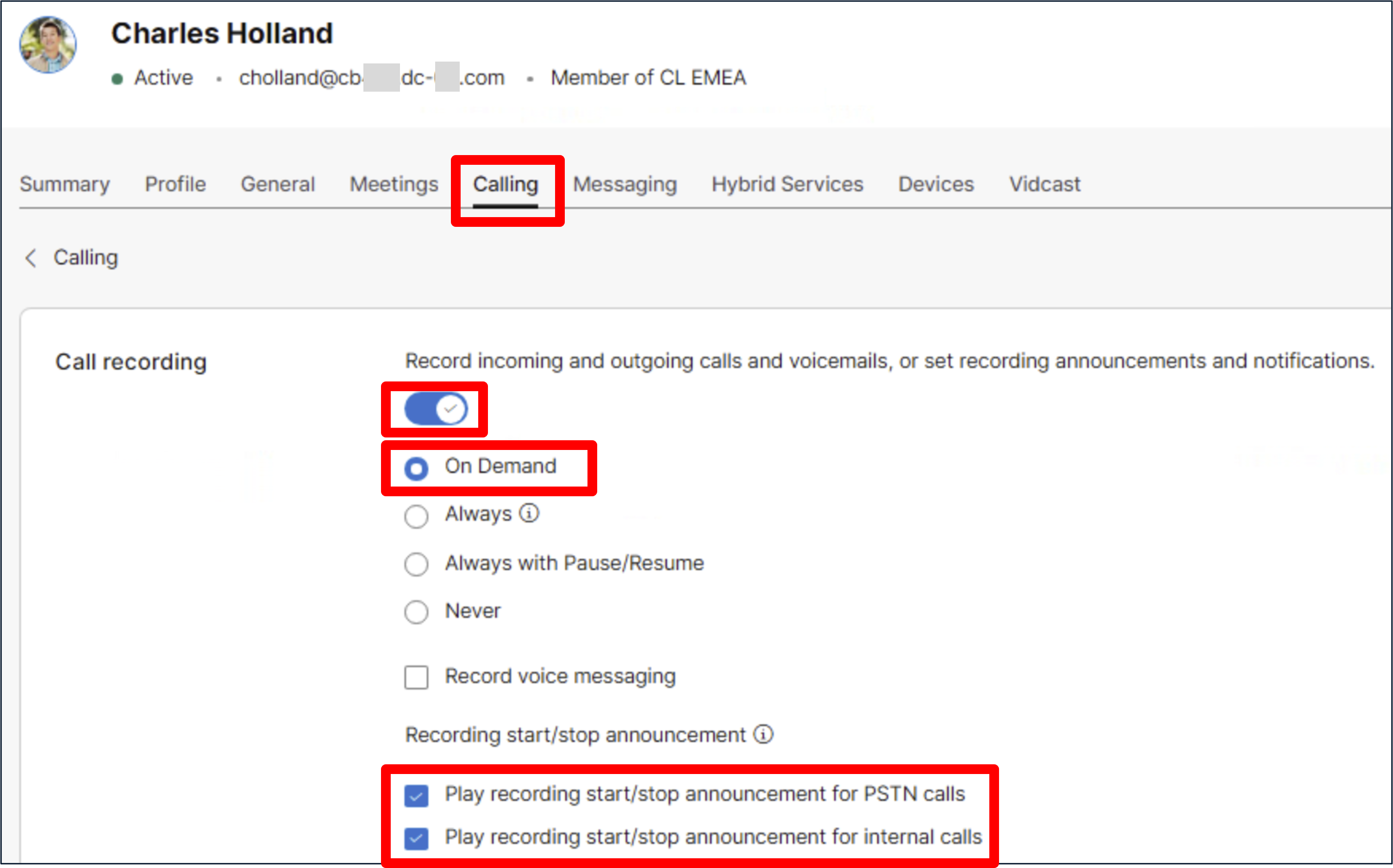Screen dimensions: 1393x868
Task: Open the Hybrid Services tab
Action: (x=787, y=184)
